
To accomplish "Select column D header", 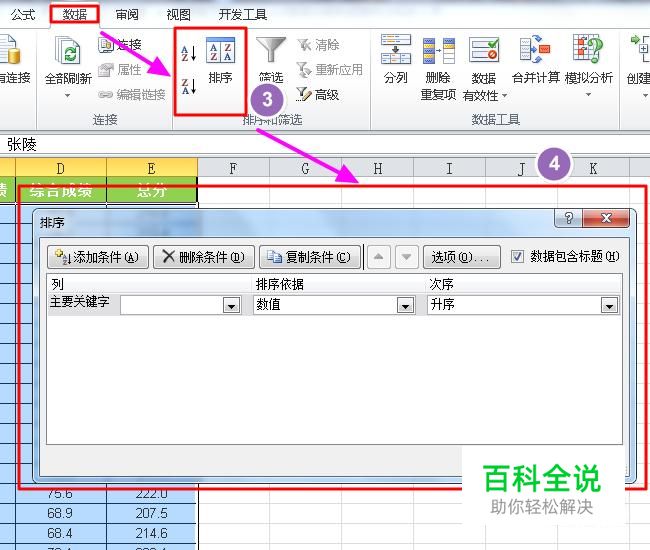I will point(61,168).
